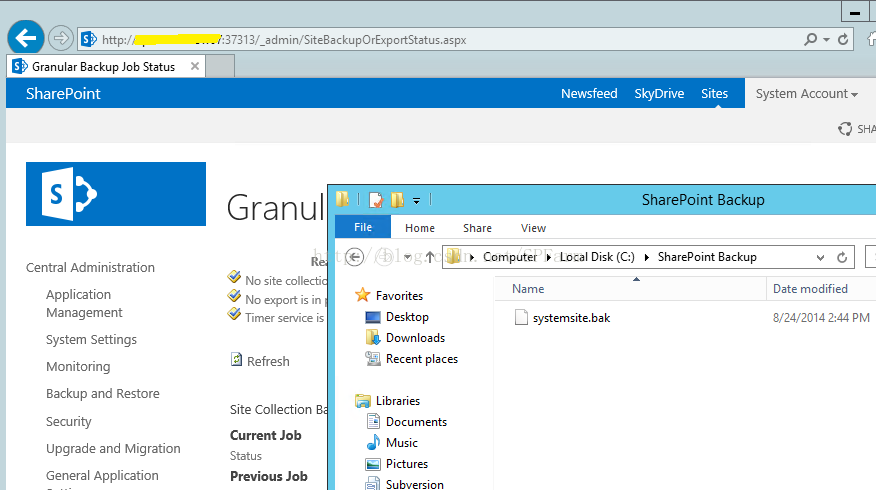Click the check icon beside No site collection

pos(234,277)
